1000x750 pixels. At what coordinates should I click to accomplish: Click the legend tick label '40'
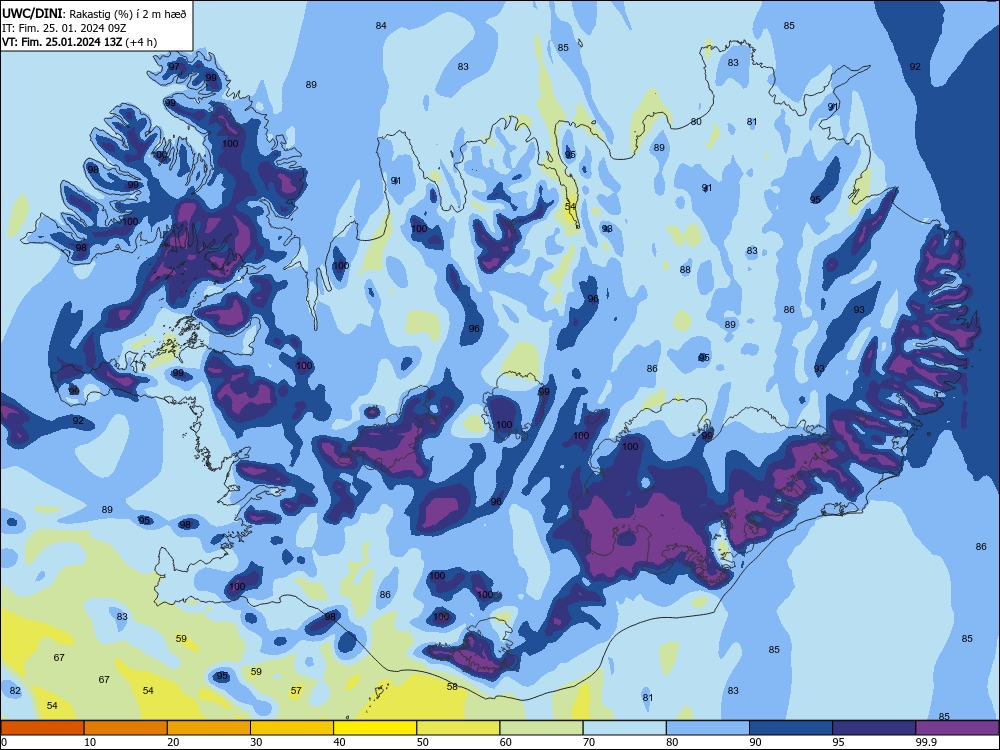[339, 742]
